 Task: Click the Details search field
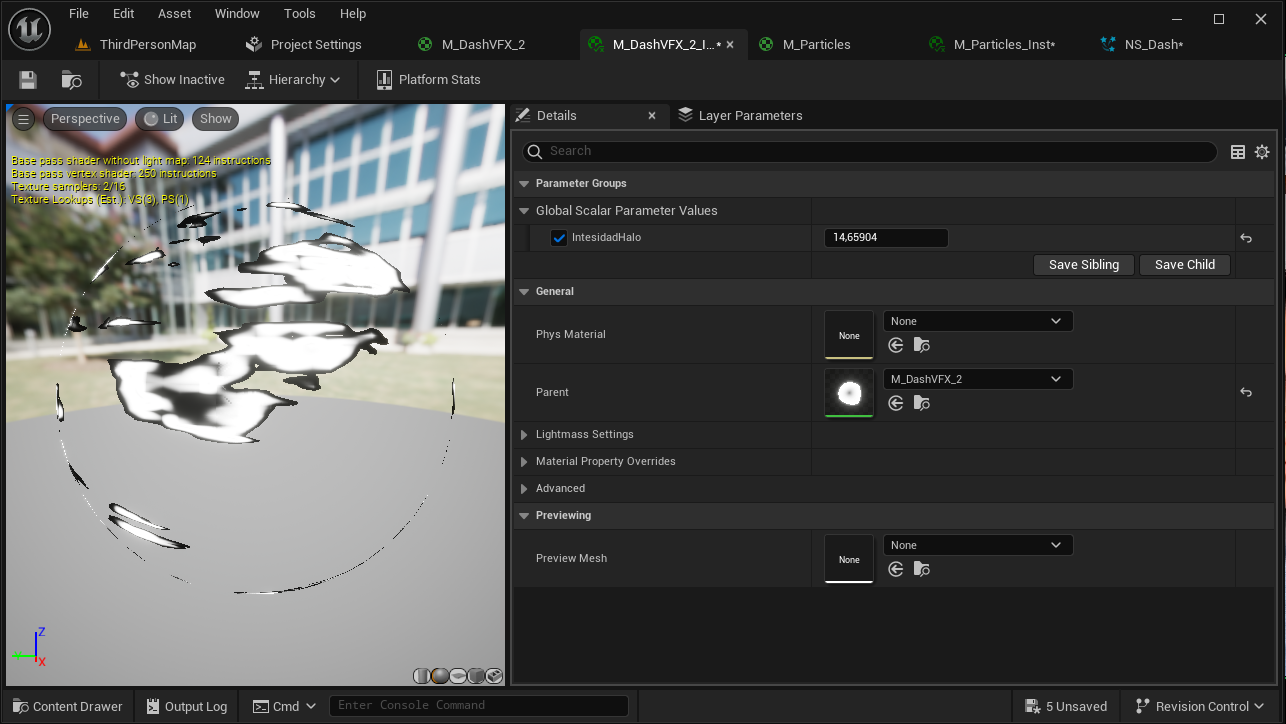(x=870, y=151)
